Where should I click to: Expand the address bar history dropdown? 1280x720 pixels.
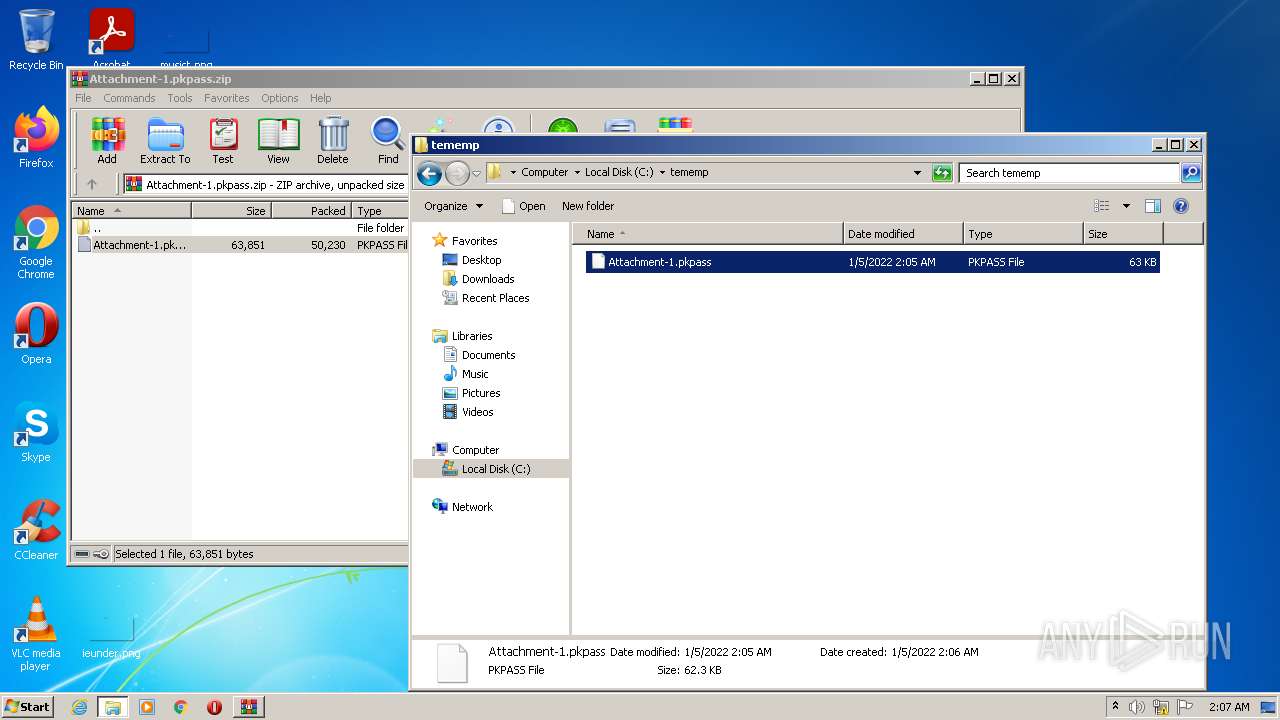[x=917, y=173]
